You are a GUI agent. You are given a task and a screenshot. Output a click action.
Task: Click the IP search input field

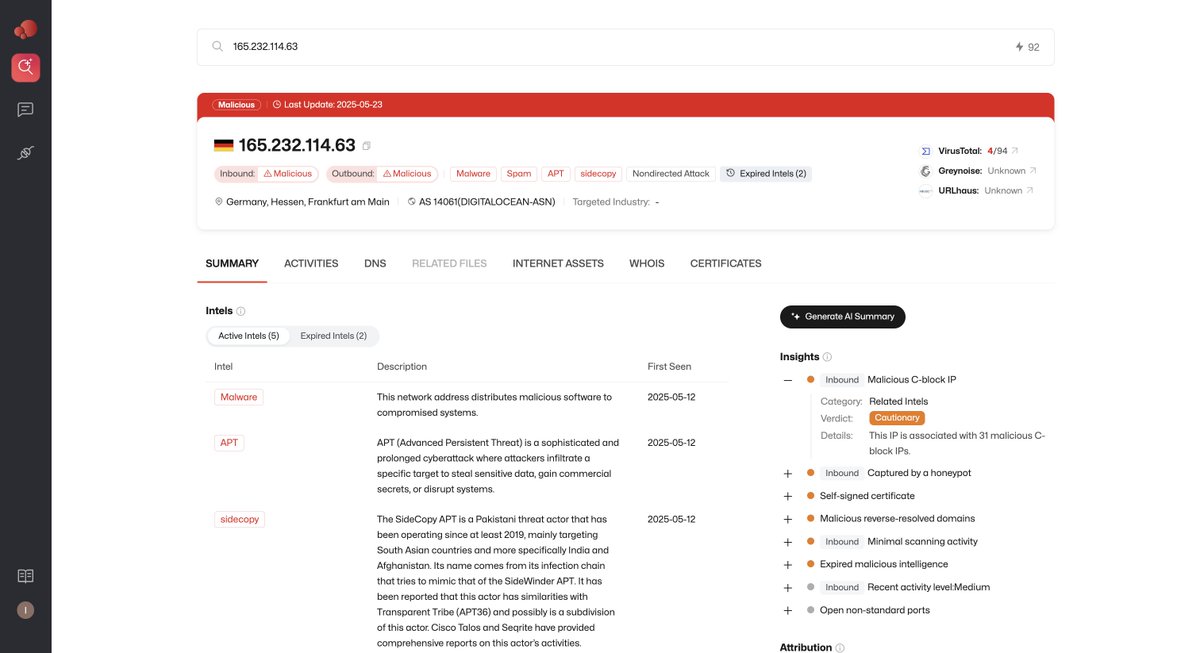625,47
